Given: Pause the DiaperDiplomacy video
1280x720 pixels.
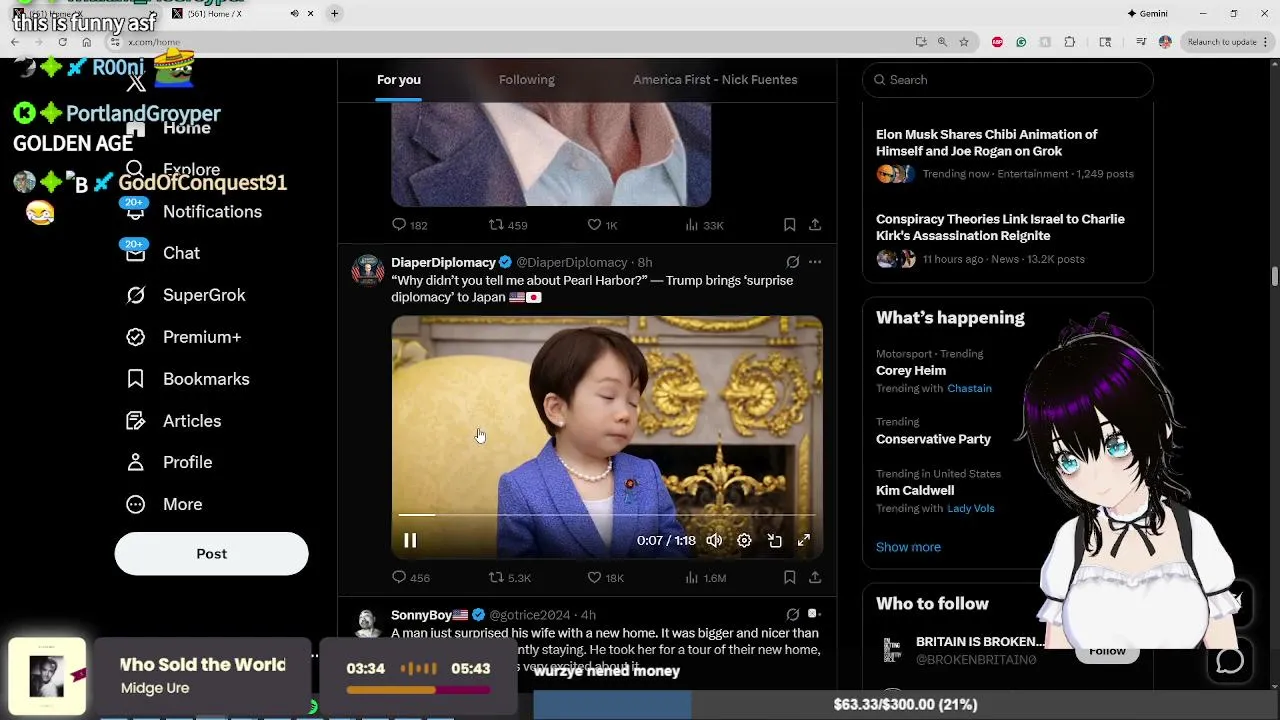Looking at the screenshot, I should click(410, 540).
